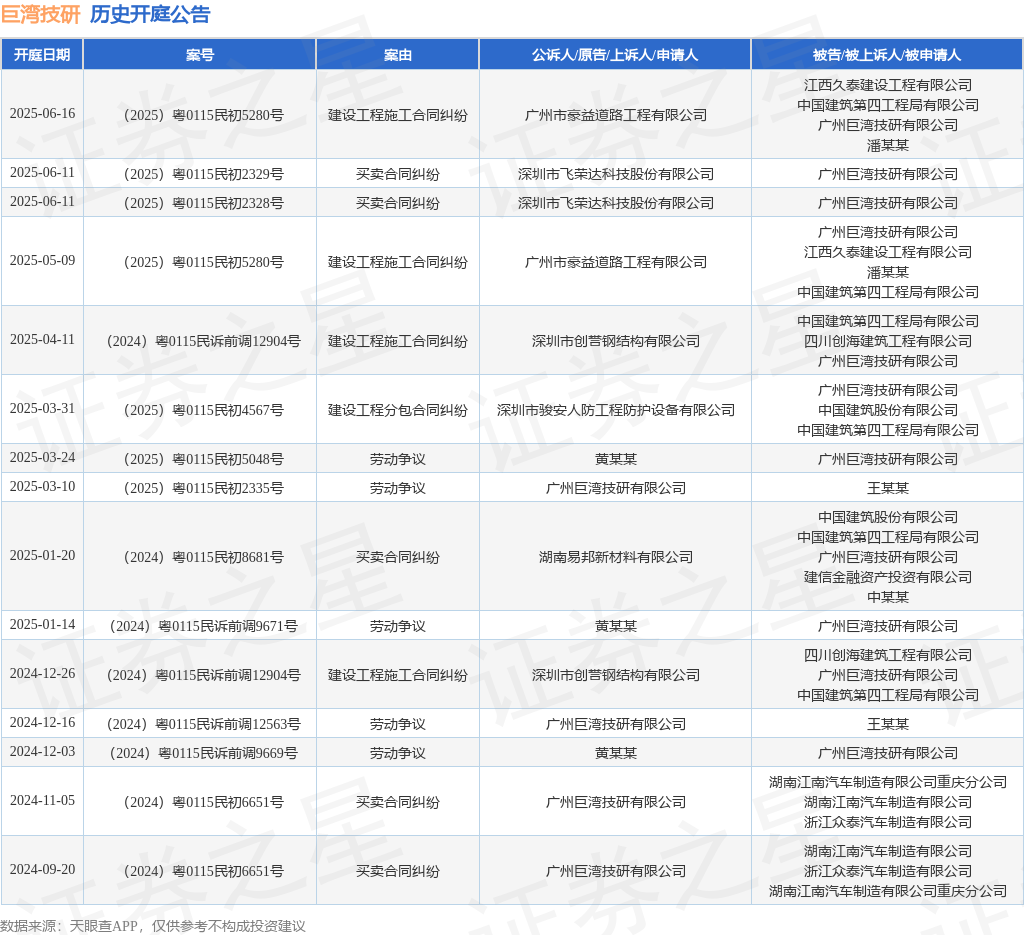
Task: Click the 历史开庭公告 heading
Action: point(150,14)
